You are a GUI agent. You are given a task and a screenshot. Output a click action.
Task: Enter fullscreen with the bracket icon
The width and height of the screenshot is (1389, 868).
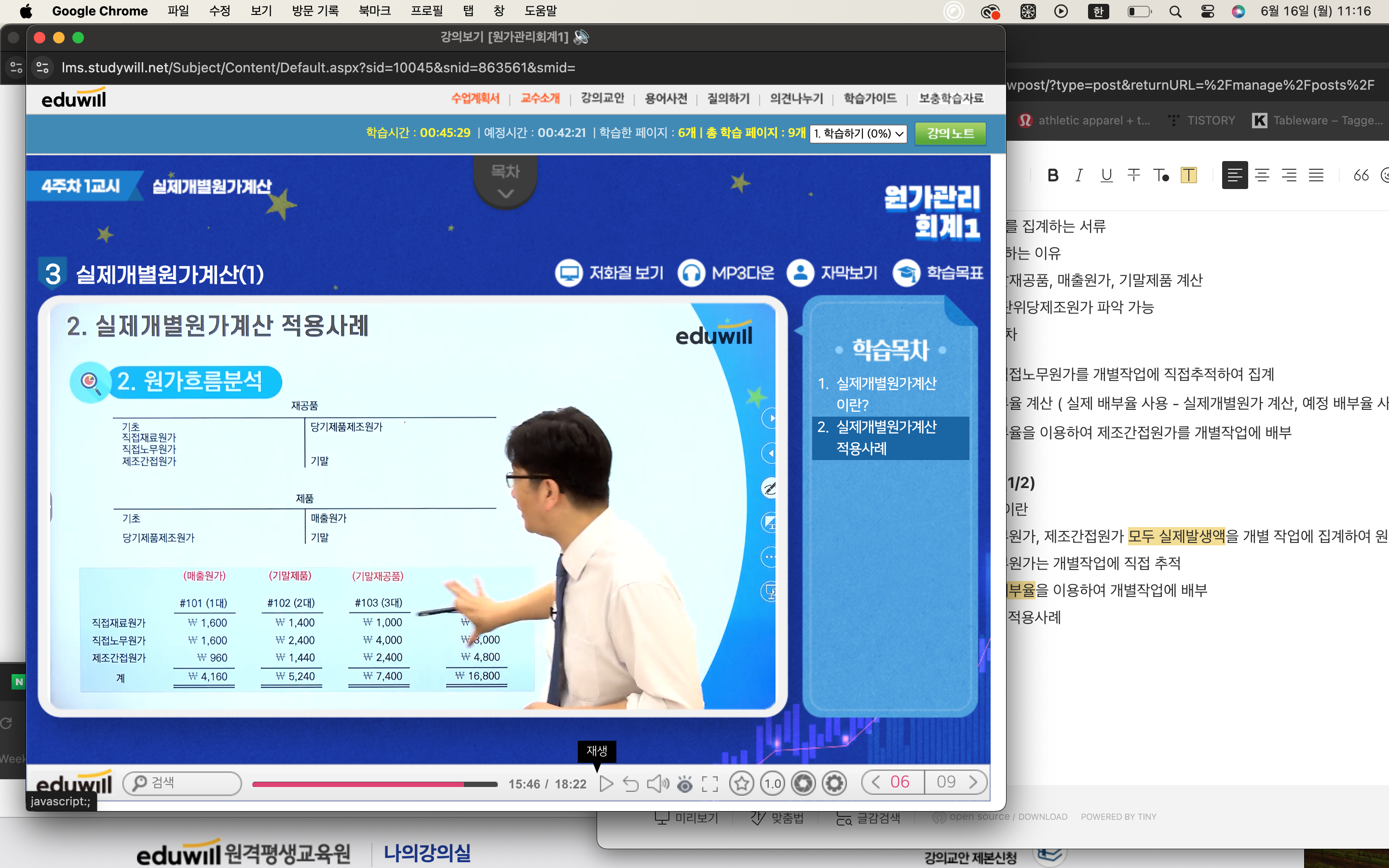click(x=710, y=784)
